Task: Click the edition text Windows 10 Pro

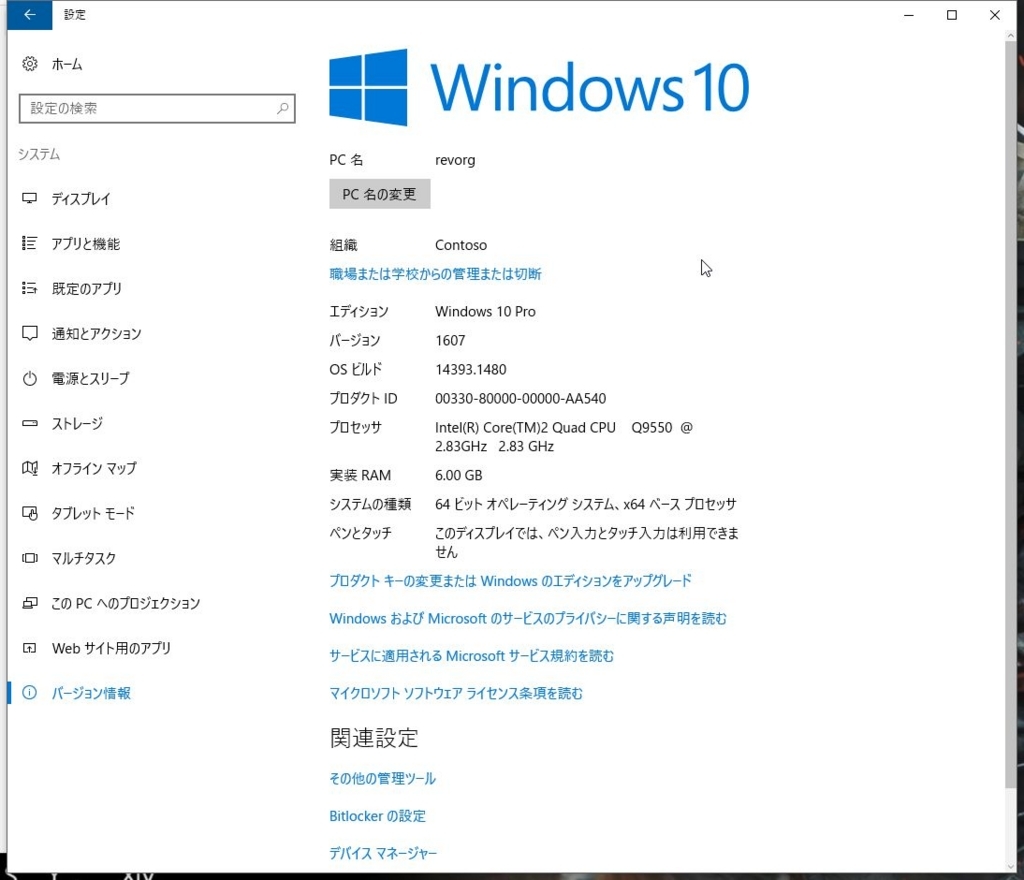Action: click(485, 311)
